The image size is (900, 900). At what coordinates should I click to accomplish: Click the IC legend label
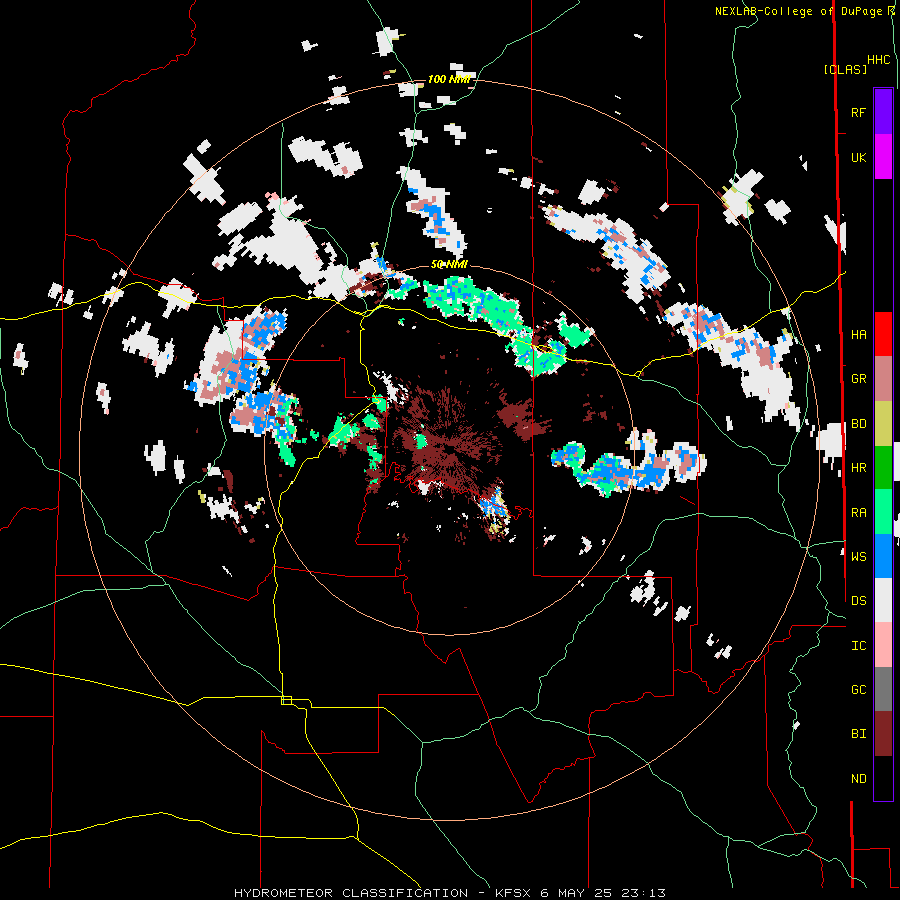[858, 645]
